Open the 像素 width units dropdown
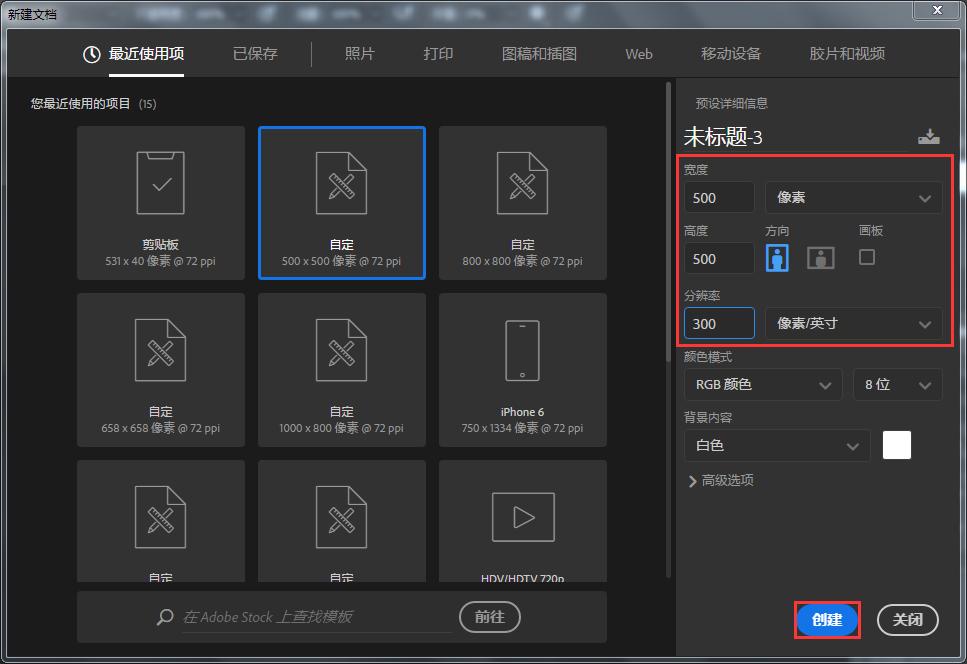The height and width of the screenshot is (664, 967). point(855,197)
